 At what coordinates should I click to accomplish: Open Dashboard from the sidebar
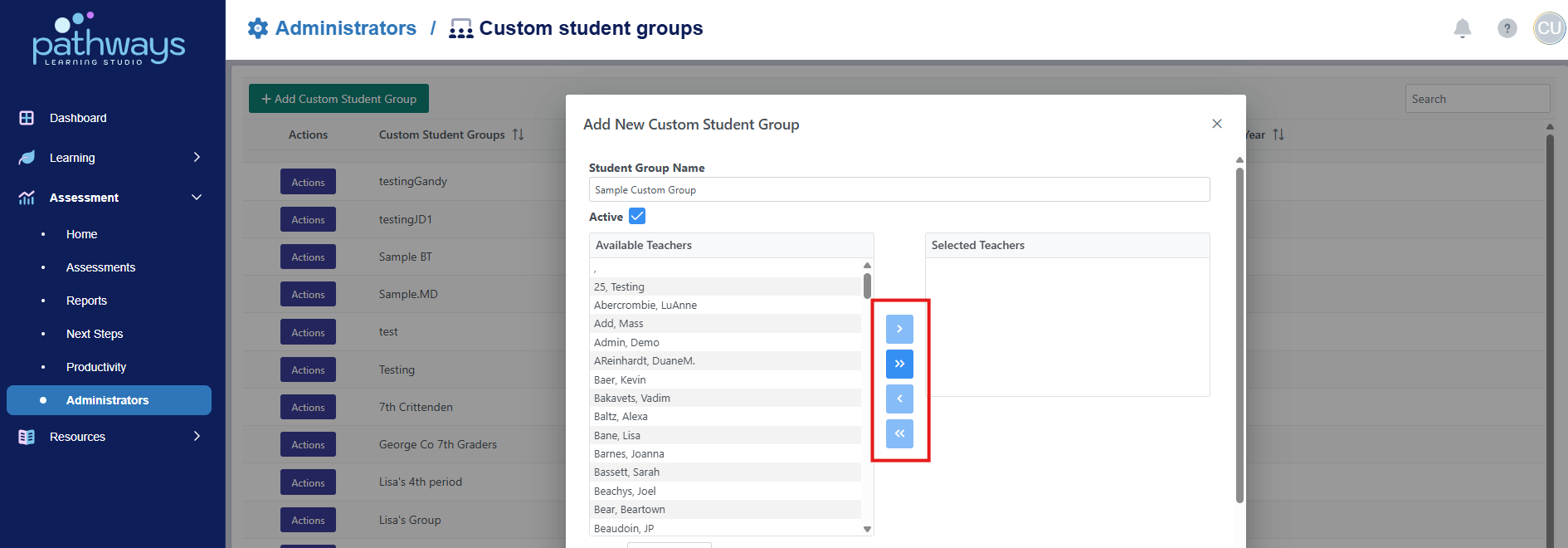tap(78, 118)
